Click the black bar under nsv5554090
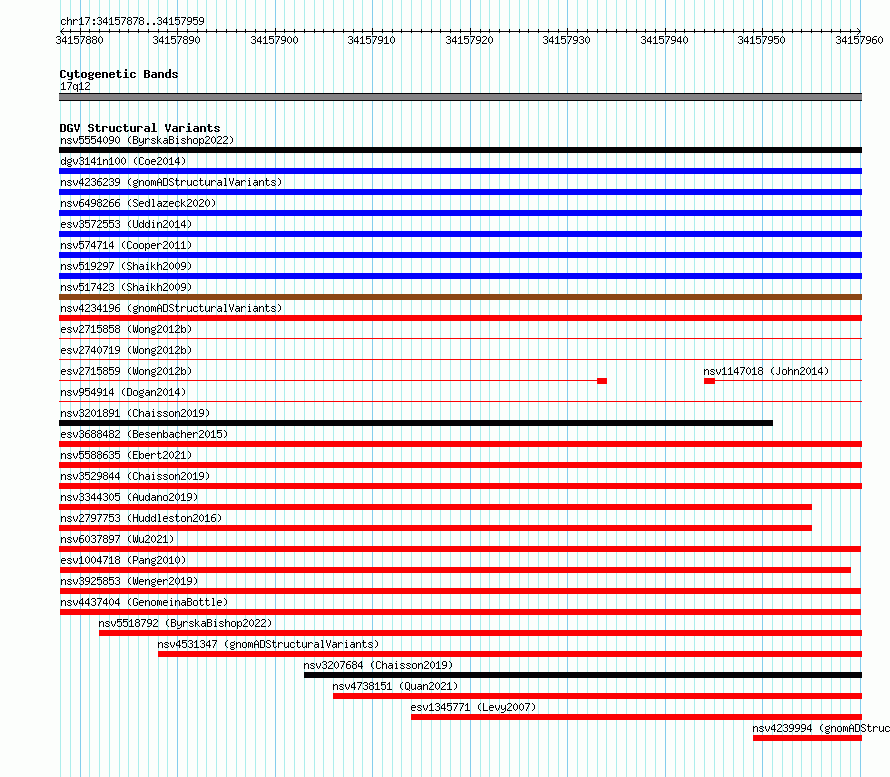 (460, 150)
